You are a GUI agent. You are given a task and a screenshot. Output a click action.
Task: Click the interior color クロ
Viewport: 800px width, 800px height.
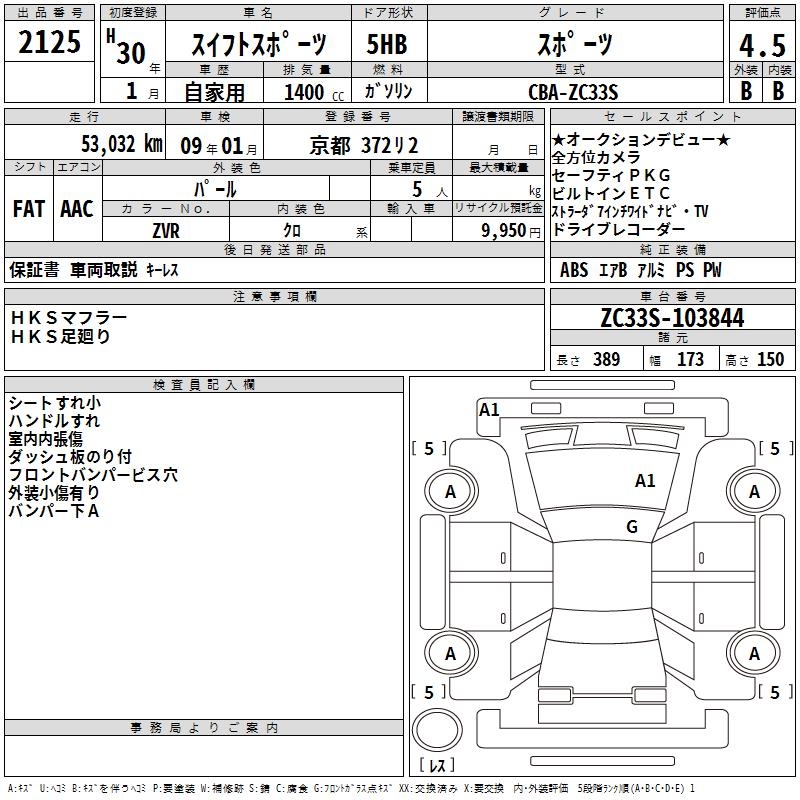(x=292, y=230)
